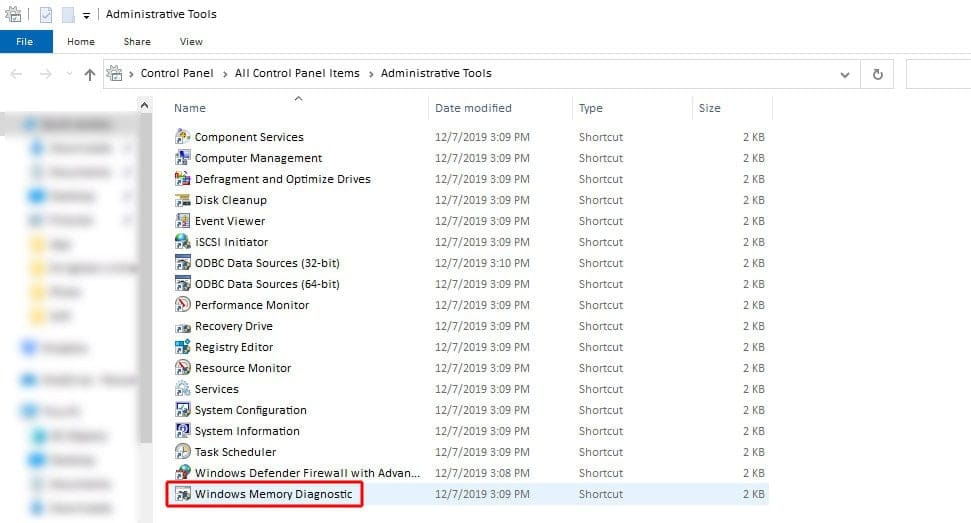This screenshot has height=523, width=971.
Task: Click the Disk Cleanup icon
Action: point(182,200)
